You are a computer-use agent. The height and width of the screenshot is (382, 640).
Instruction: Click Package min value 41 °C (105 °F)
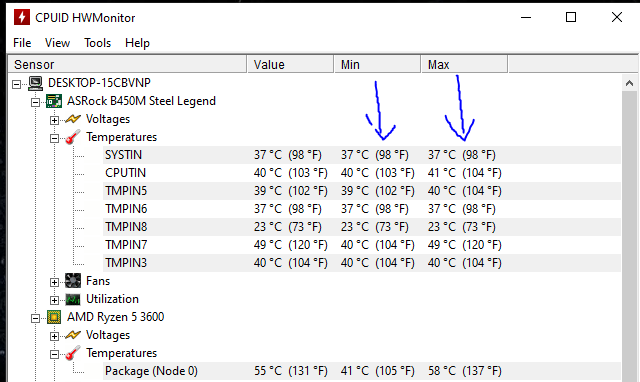pyautogui.click(x=378, y=371)
